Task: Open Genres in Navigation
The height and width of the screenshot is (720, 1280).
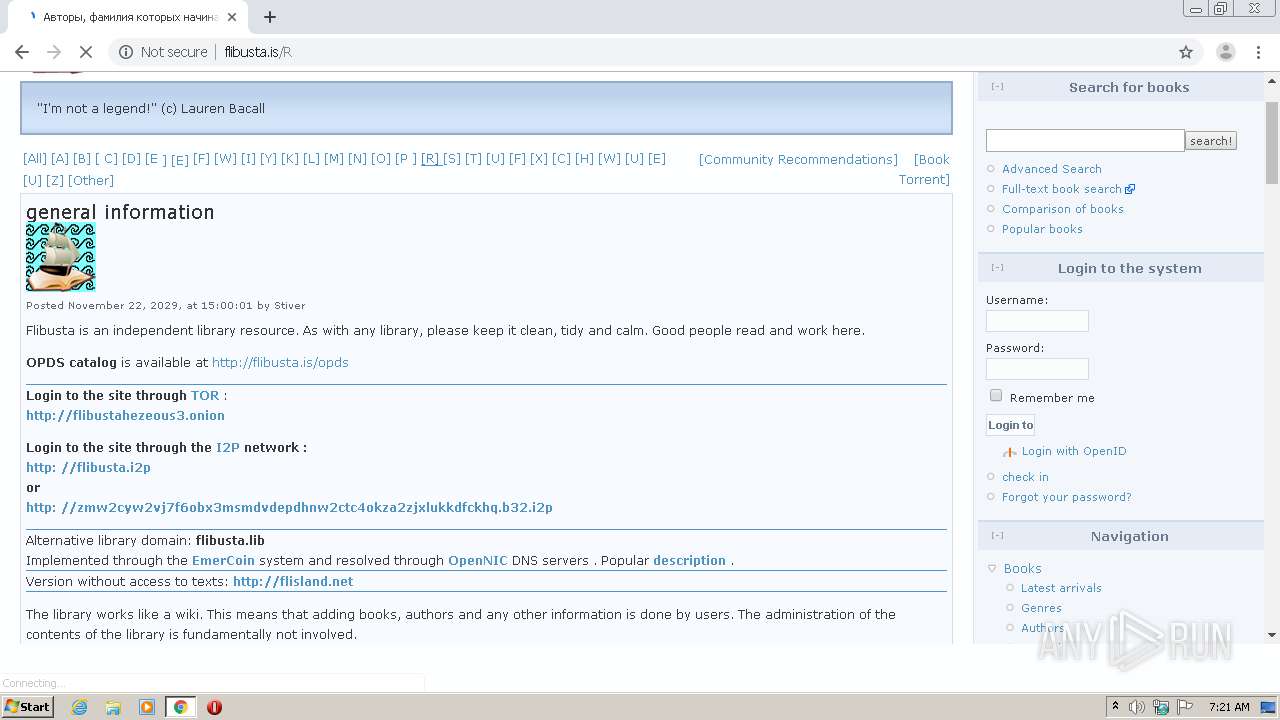Action: (x=1041, y=608)
